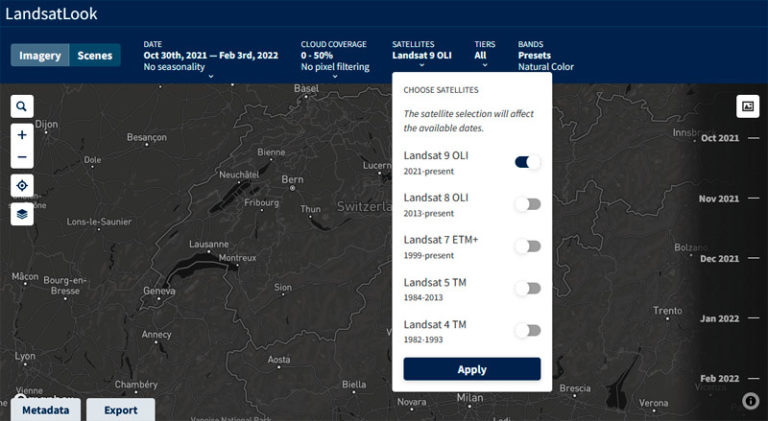Click the Fribourg label on map
This screenshot has width=768, height=421.
(x=262, y=203)
